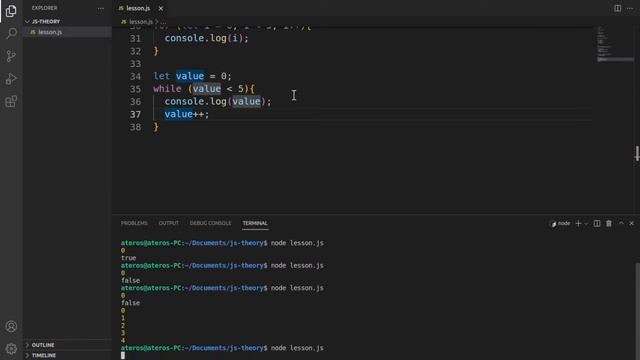Click 'console.log(value);' on line 36
This screenshot has height=360, width=640.
click(x=218, y=101)
